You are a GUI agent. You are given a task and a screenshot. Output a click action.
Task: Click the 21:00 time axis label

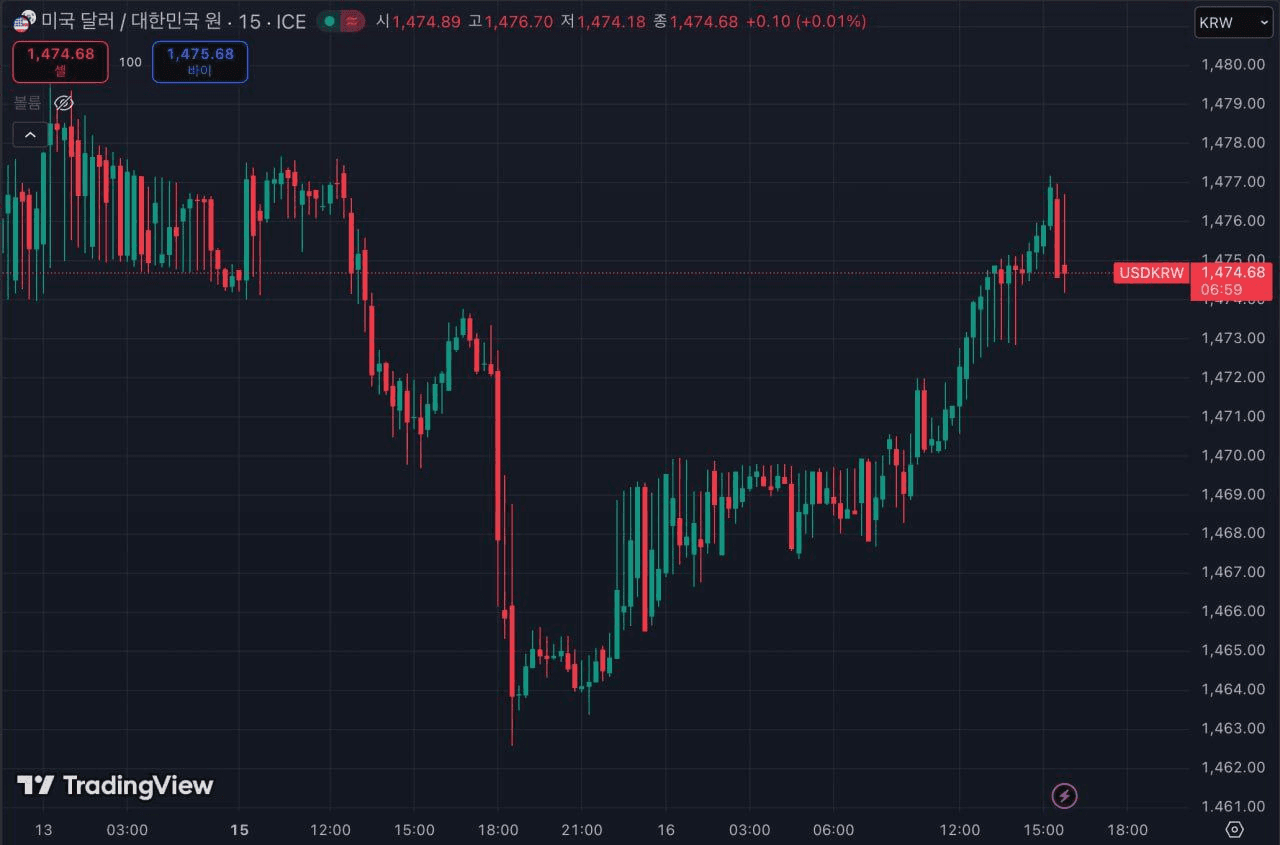(x=582, y=830)
